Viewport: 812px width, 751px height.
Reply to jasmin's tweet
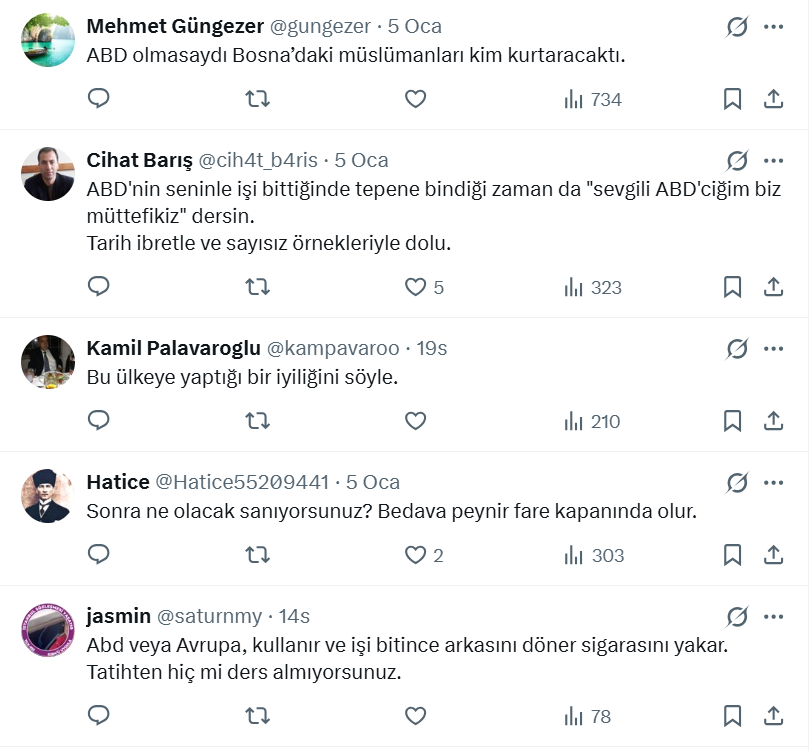pyautogui.click(x=98, y=716)
